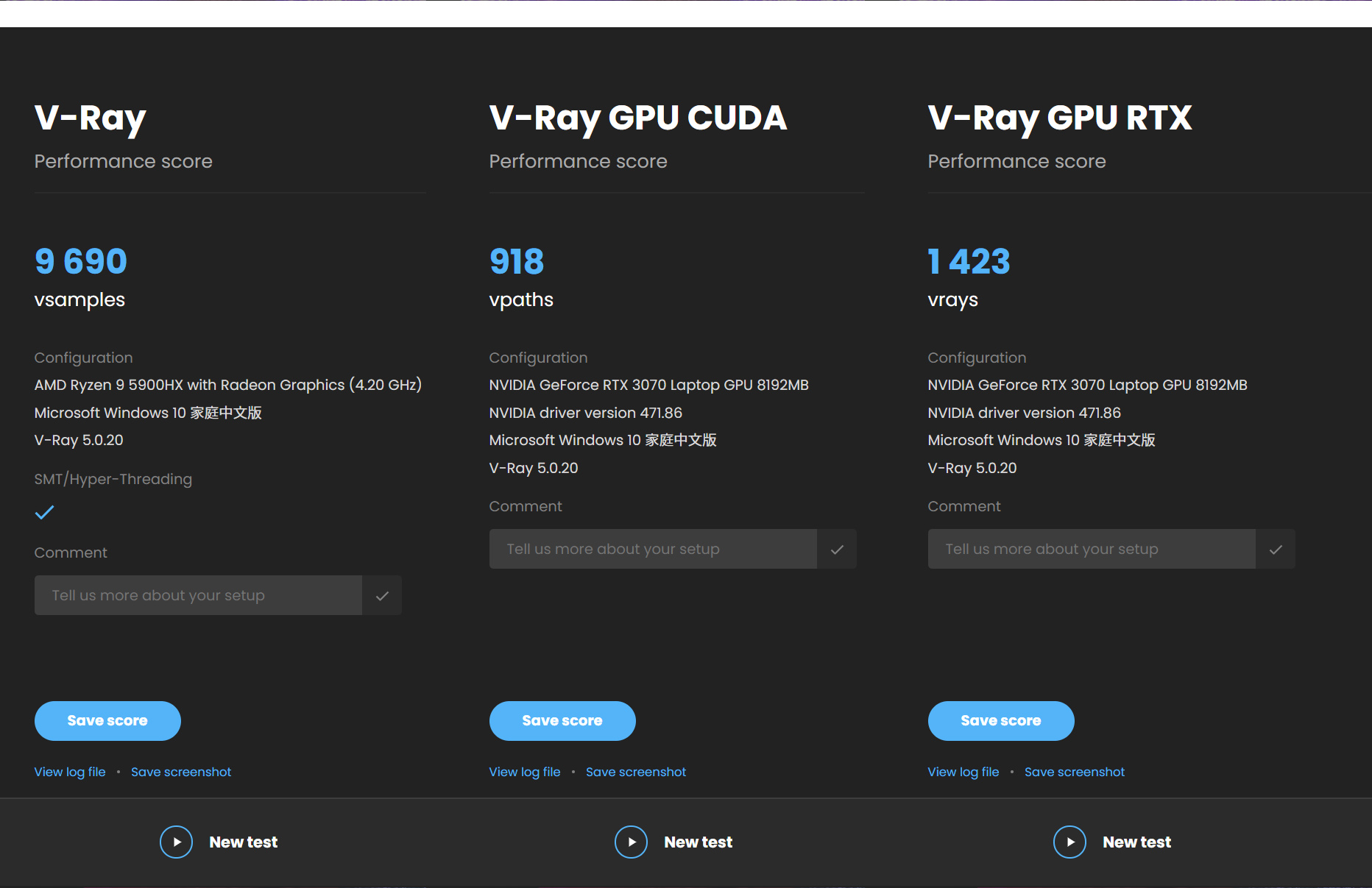Select the 918 vpaths score

(517, 261)
